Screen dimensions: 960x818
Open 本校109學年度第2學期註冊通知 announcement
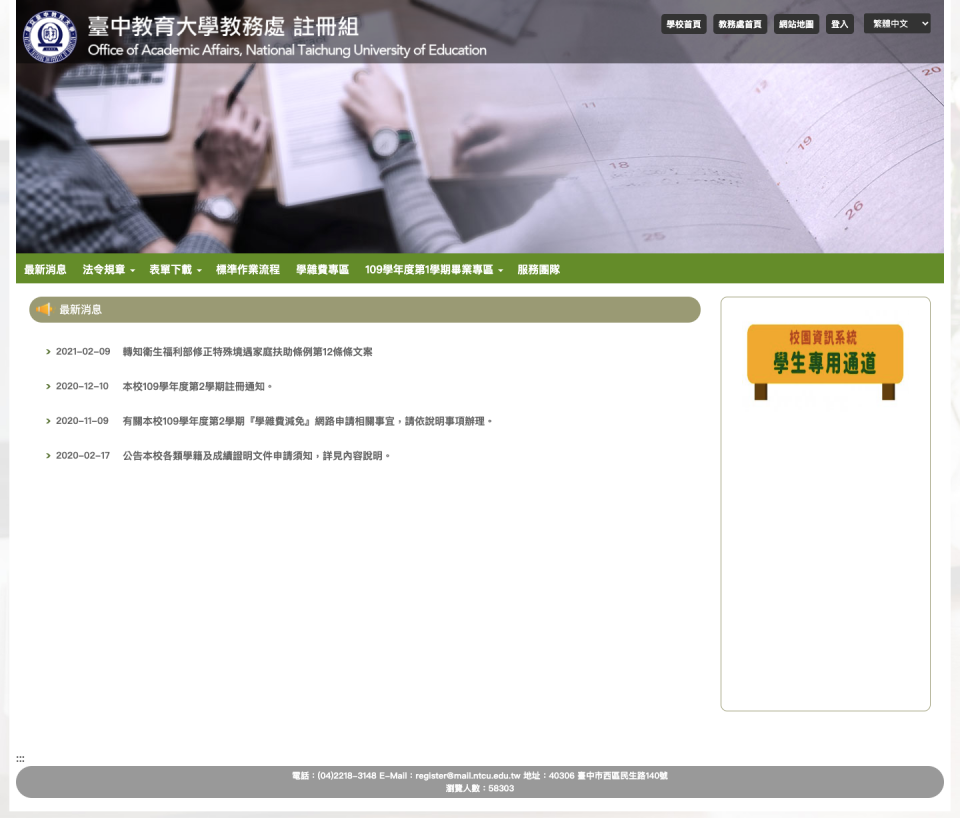click(196, 386)
